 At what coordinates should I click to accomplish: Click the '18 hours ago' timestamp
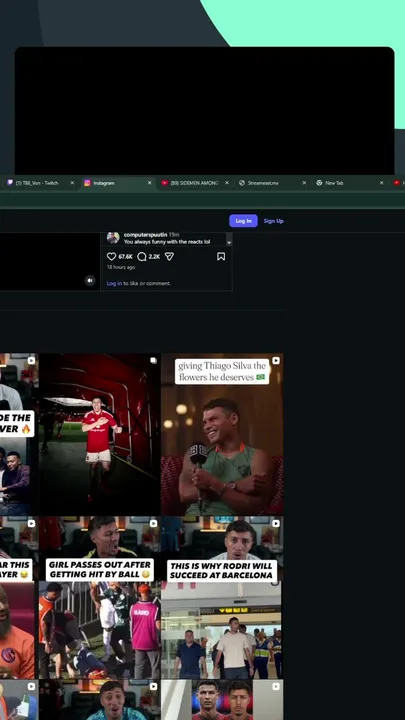tap(121, 267)
